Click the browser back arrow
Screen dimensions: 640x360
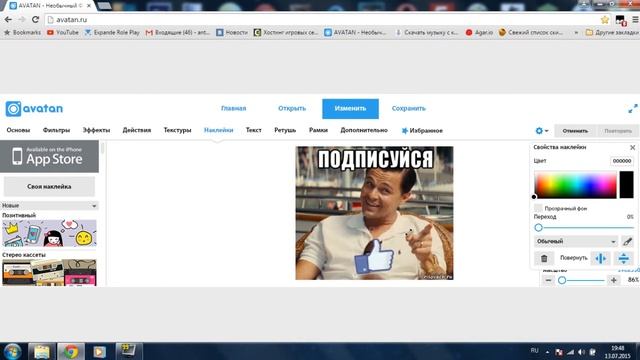(x=8, y=19)
